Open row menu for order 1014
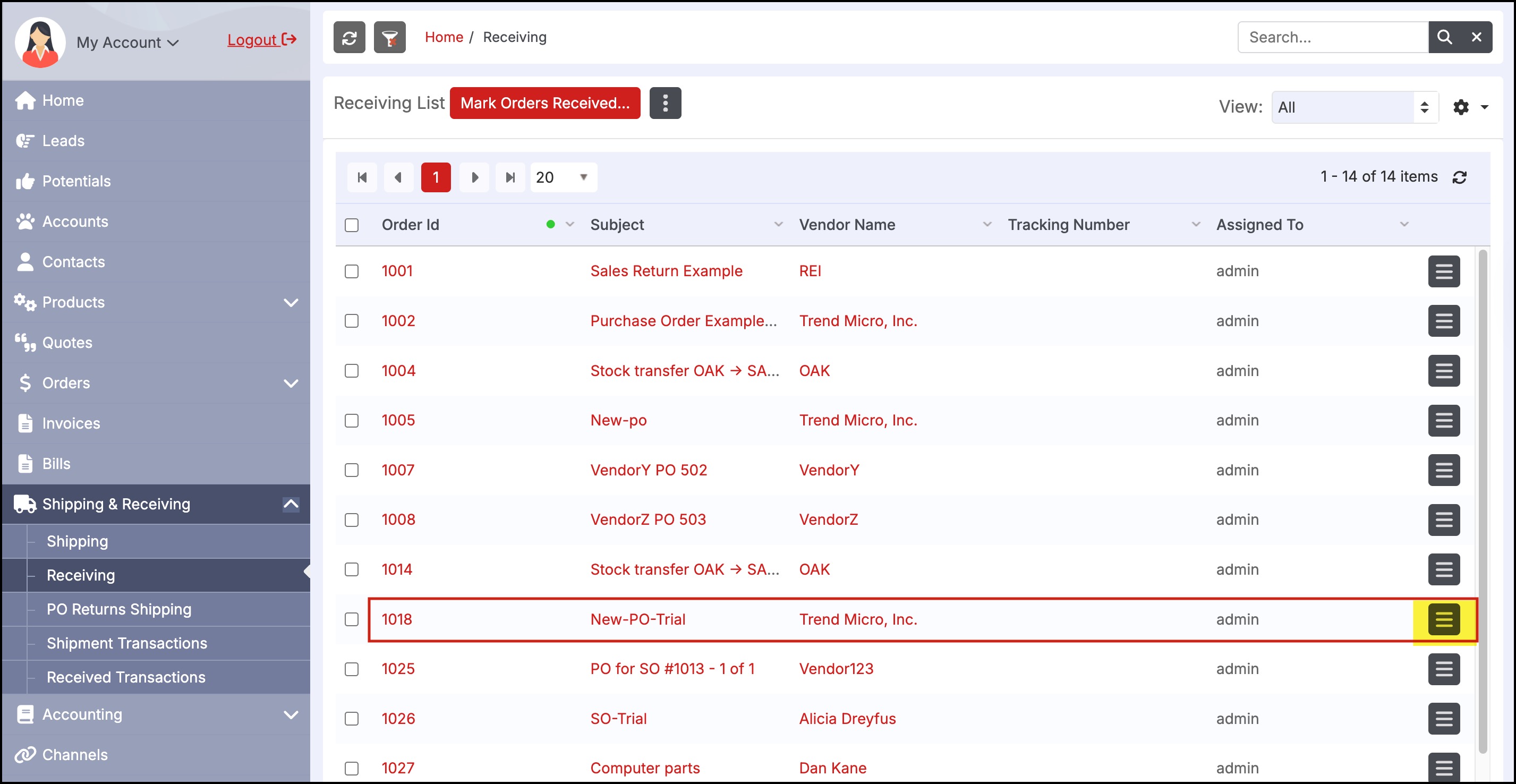The height and width of the screenshot is (784, 1516). (x=1444, y=570)
